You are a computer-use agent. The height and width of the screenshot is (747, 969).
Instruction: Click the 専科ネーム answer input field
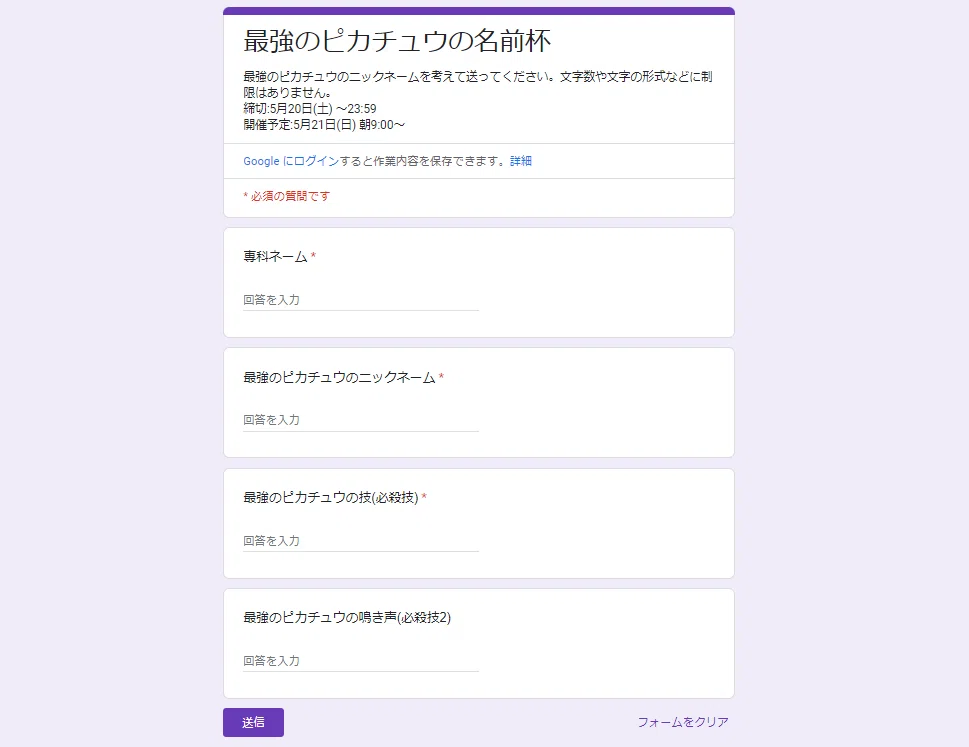361,300
